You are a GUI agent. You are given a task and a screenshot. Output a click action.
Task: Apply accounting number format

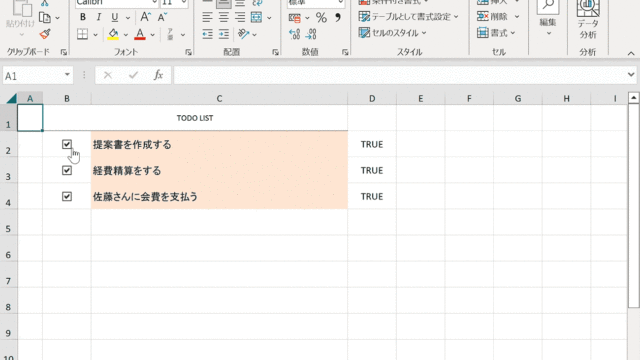click(295, 18)
